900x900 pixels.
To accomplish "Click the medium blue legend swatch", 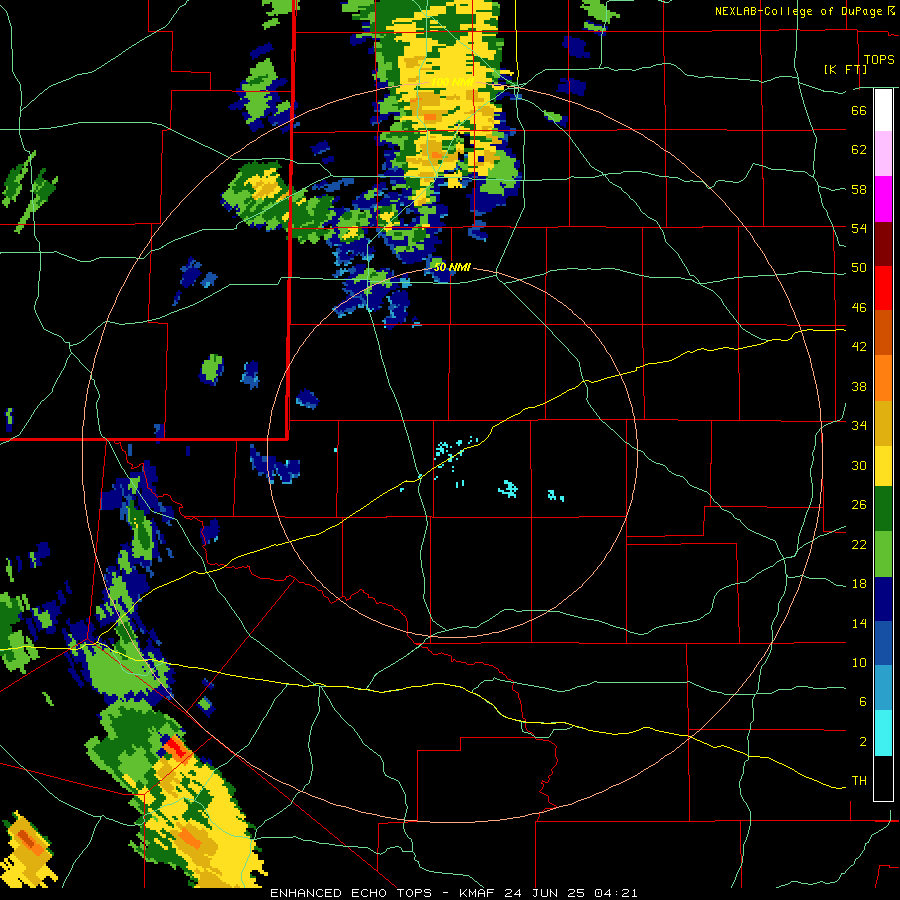I will [883, 644].
